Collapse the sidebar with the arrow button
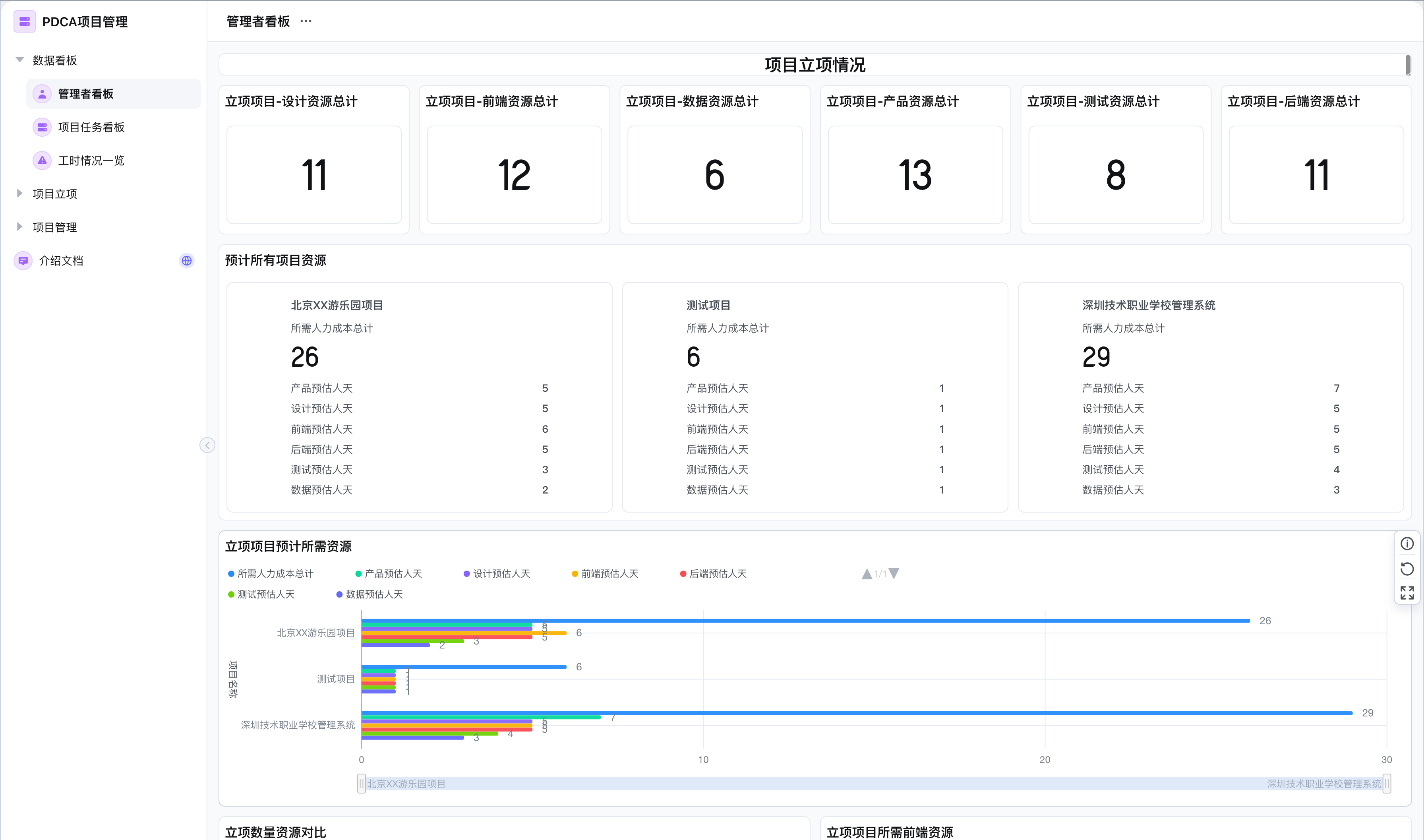The width and height of the screenshot is (1424, 840). pos(207,445)
